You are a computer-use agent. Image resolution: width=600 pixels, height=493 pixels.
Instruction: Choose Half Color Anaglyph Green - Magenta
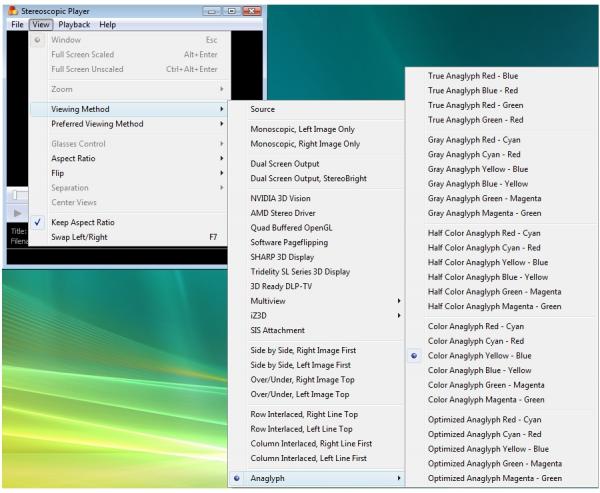[501, 292]
